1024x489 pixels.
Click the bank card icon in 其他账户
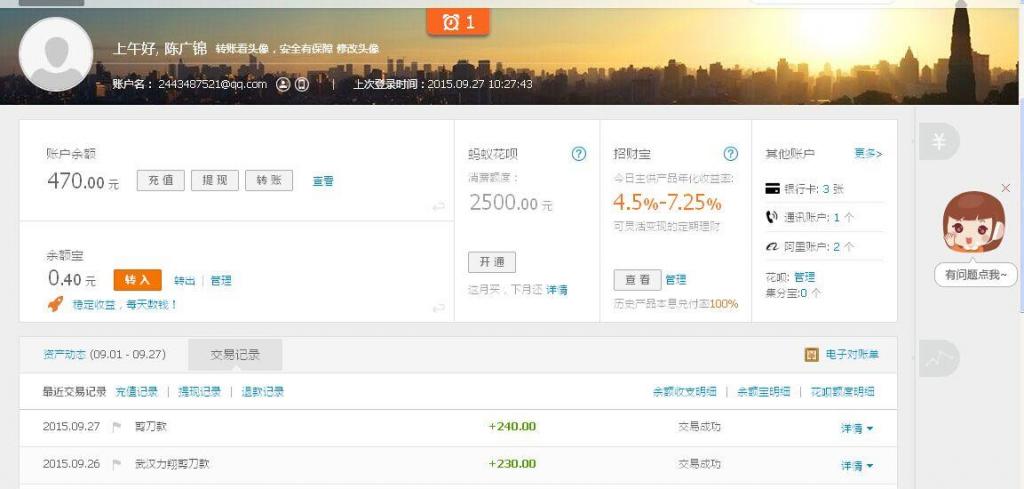tap(772, 189)
